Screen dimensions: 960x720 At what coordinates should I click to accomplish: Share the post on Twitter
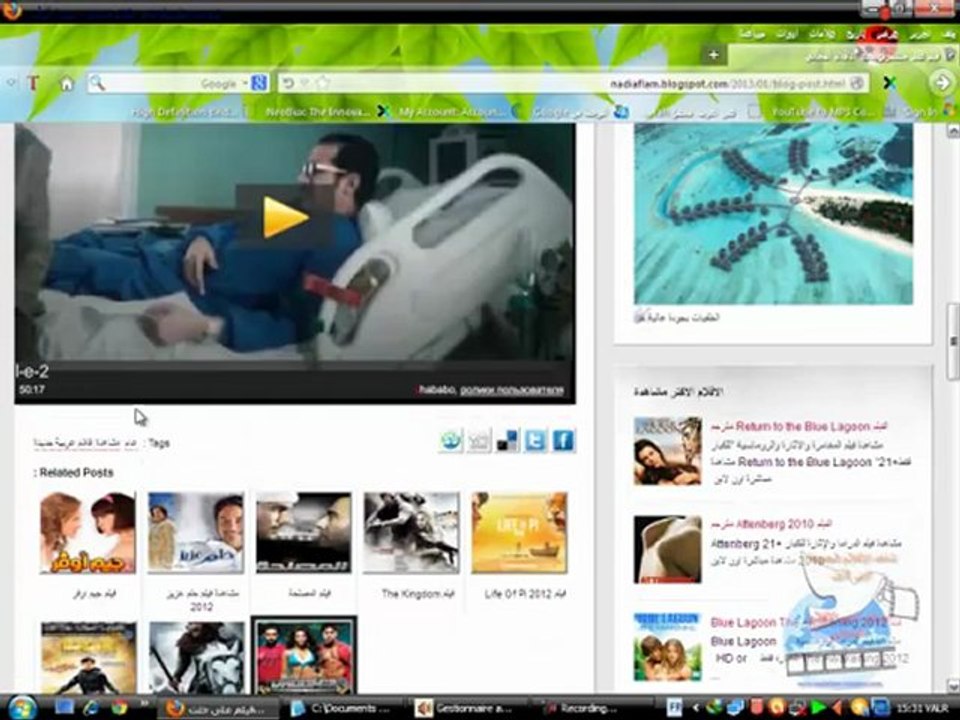pos(535,440)
